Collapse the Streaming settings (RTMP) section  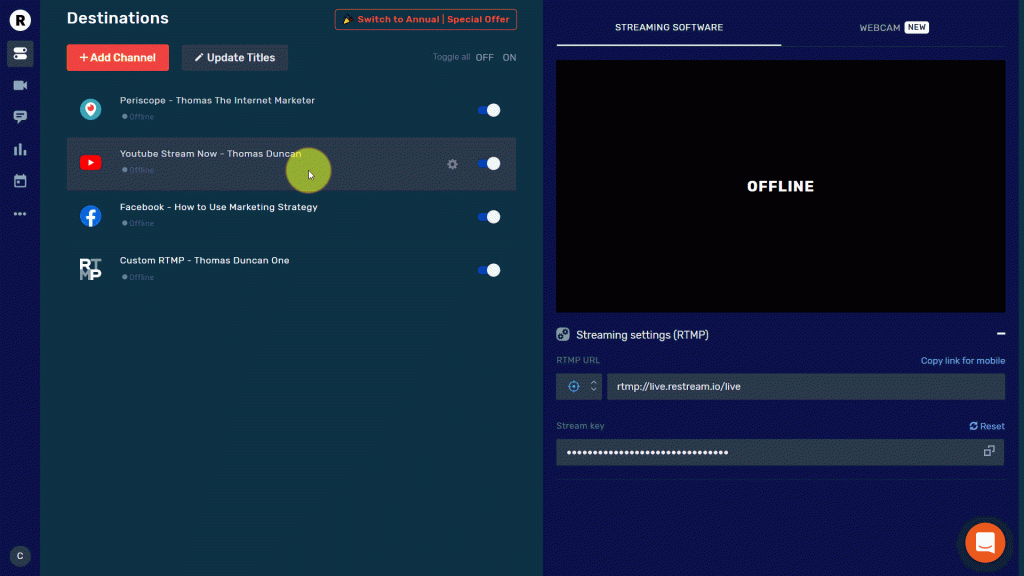coord(1000,335)
